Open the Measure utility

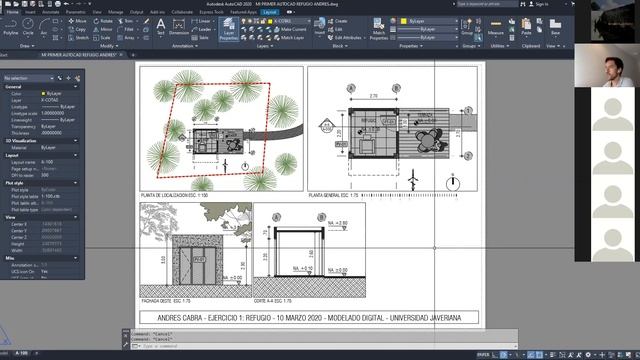[x=496, y=27]
